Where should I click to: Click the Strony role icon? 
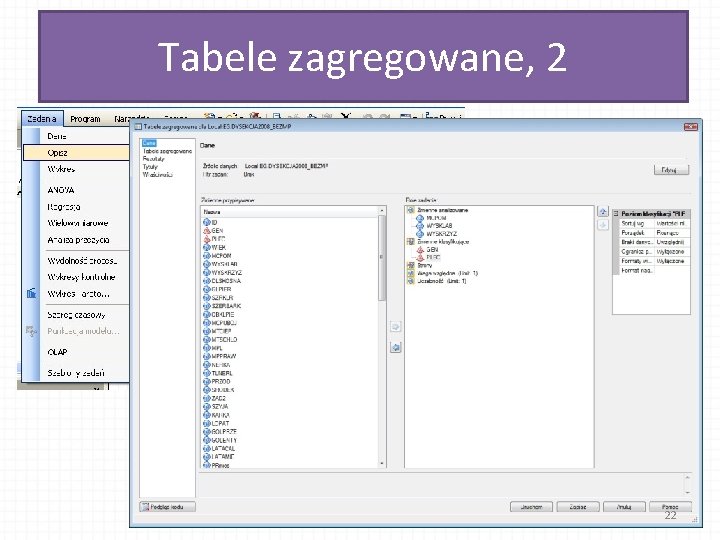click(x=411, y=265)
